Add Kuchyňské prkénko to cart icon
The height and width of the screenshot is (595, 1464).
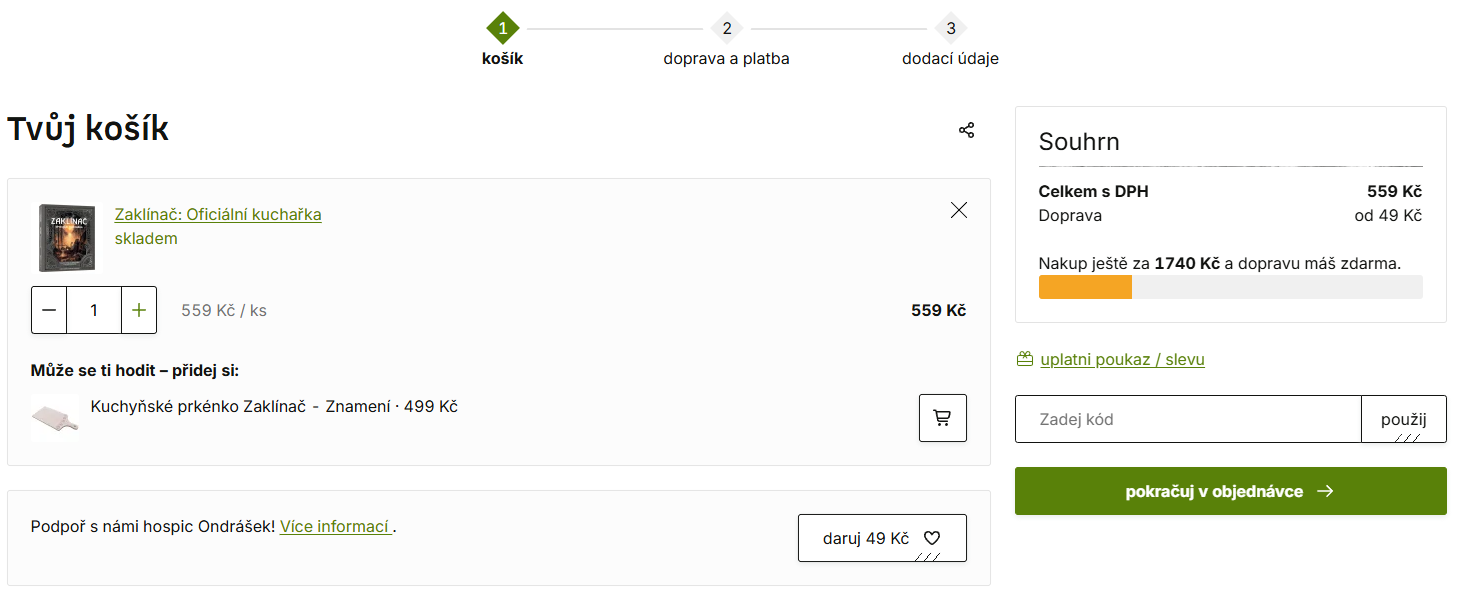click(x=942, y=418)
